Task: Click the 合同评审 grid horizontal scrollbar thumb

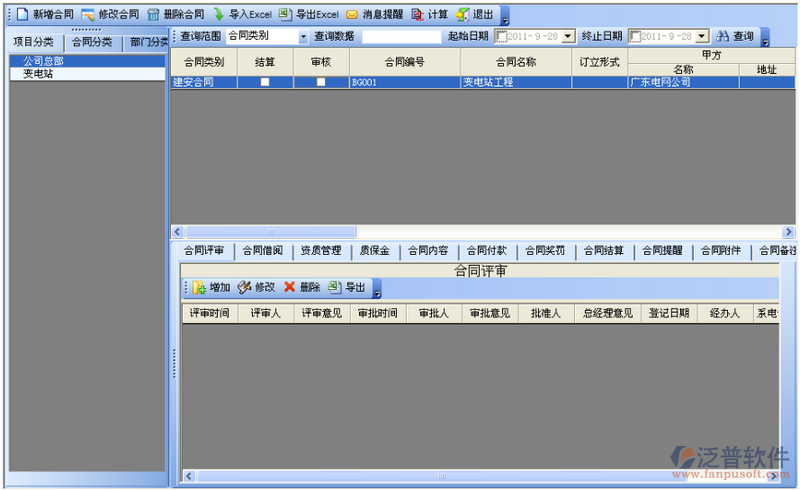Action: point(442,476)
